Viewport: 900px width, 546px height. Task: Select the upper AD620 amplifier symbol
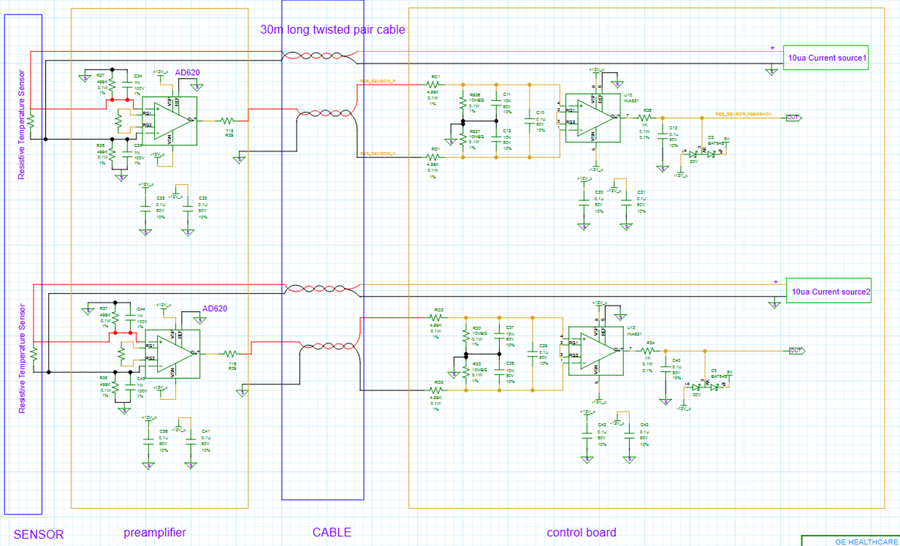click(x=169, y=121)
